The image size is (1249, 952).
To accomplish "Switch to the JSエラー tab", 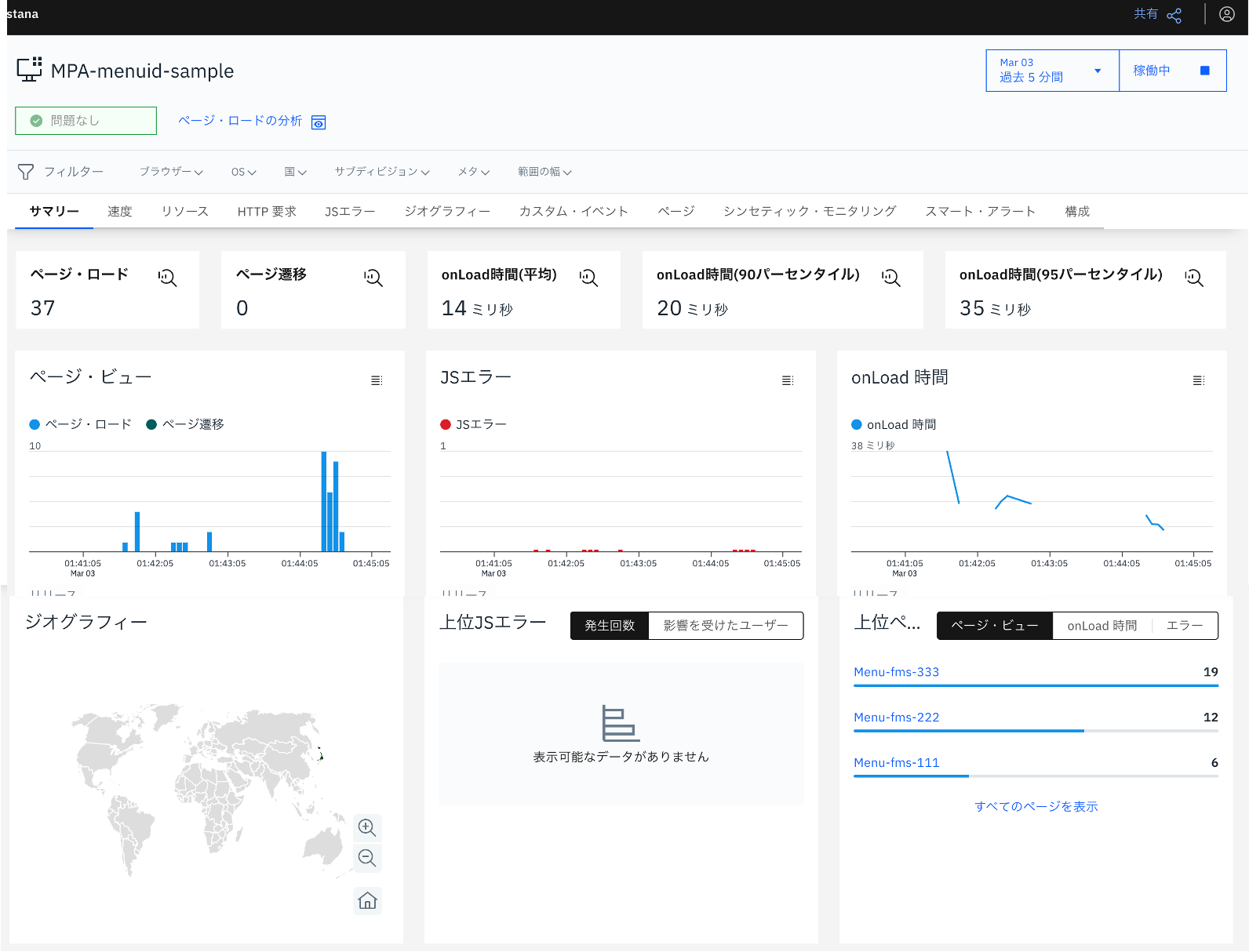I will tap(350, 212).
